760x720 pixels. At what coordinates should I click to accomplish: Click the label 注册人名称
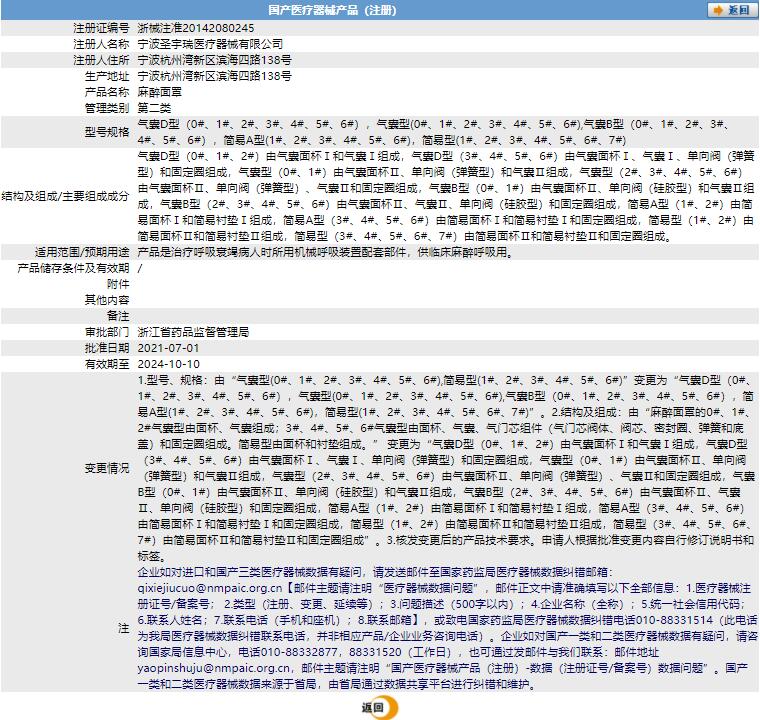pos(101,44)
